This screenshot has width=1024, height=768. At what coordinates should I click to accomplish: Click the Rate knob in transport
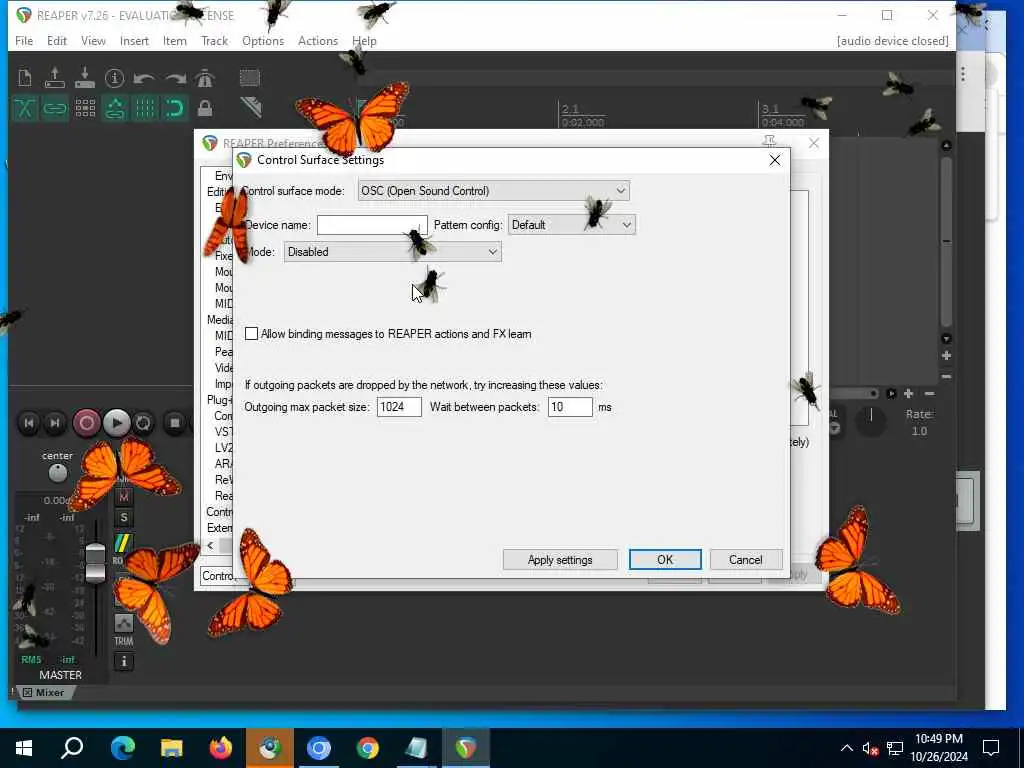(x=871, y=421)
